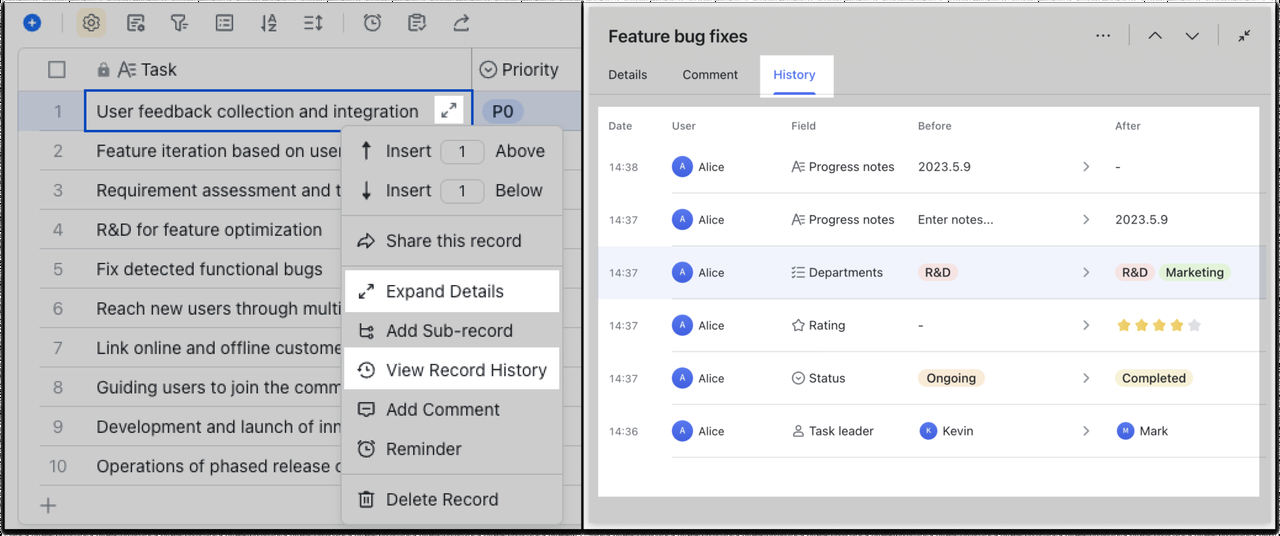Click the plus icon below row 10
1280x536 pixels.
(48, 506)
